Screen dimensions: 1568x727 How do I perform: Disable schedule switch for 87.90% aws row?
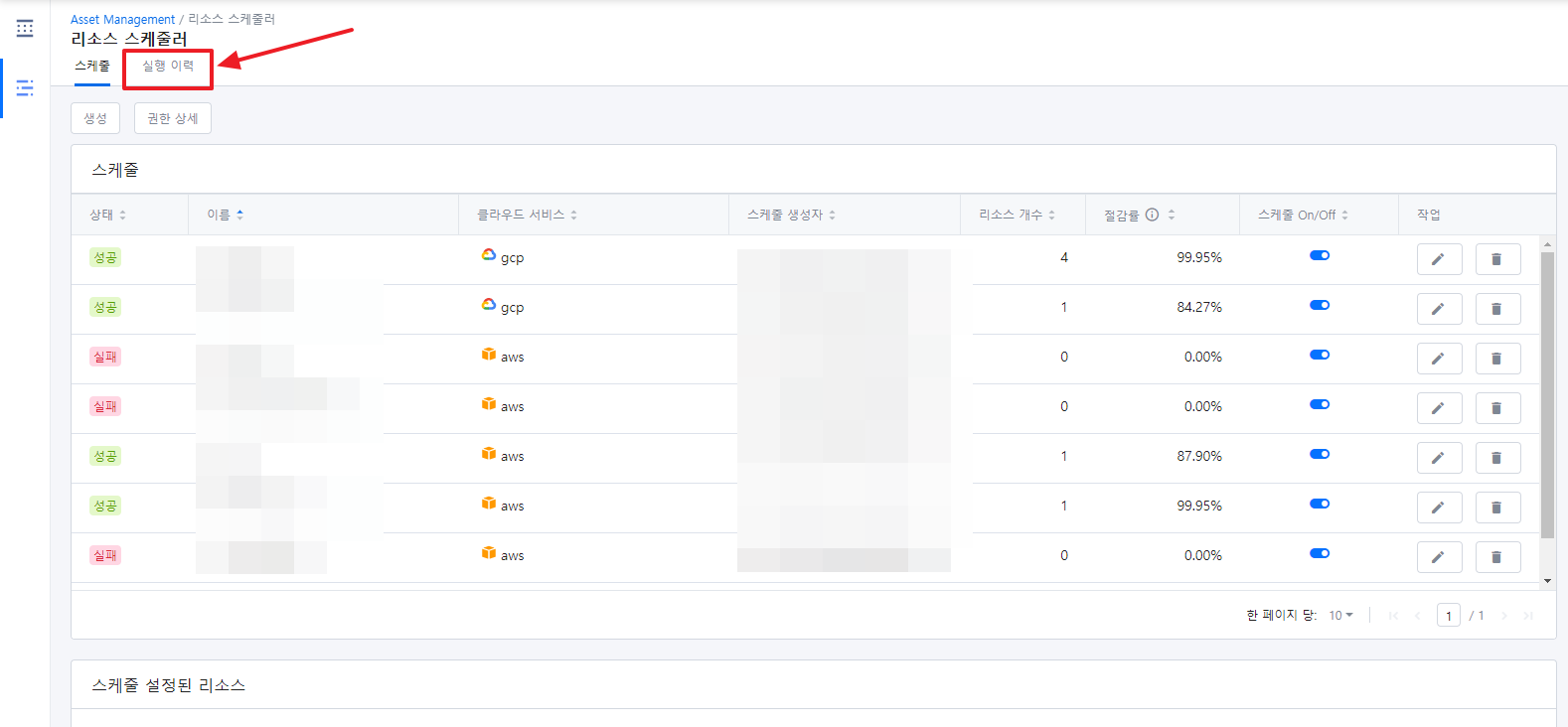pyautogui.click(x=1319, y=455)
